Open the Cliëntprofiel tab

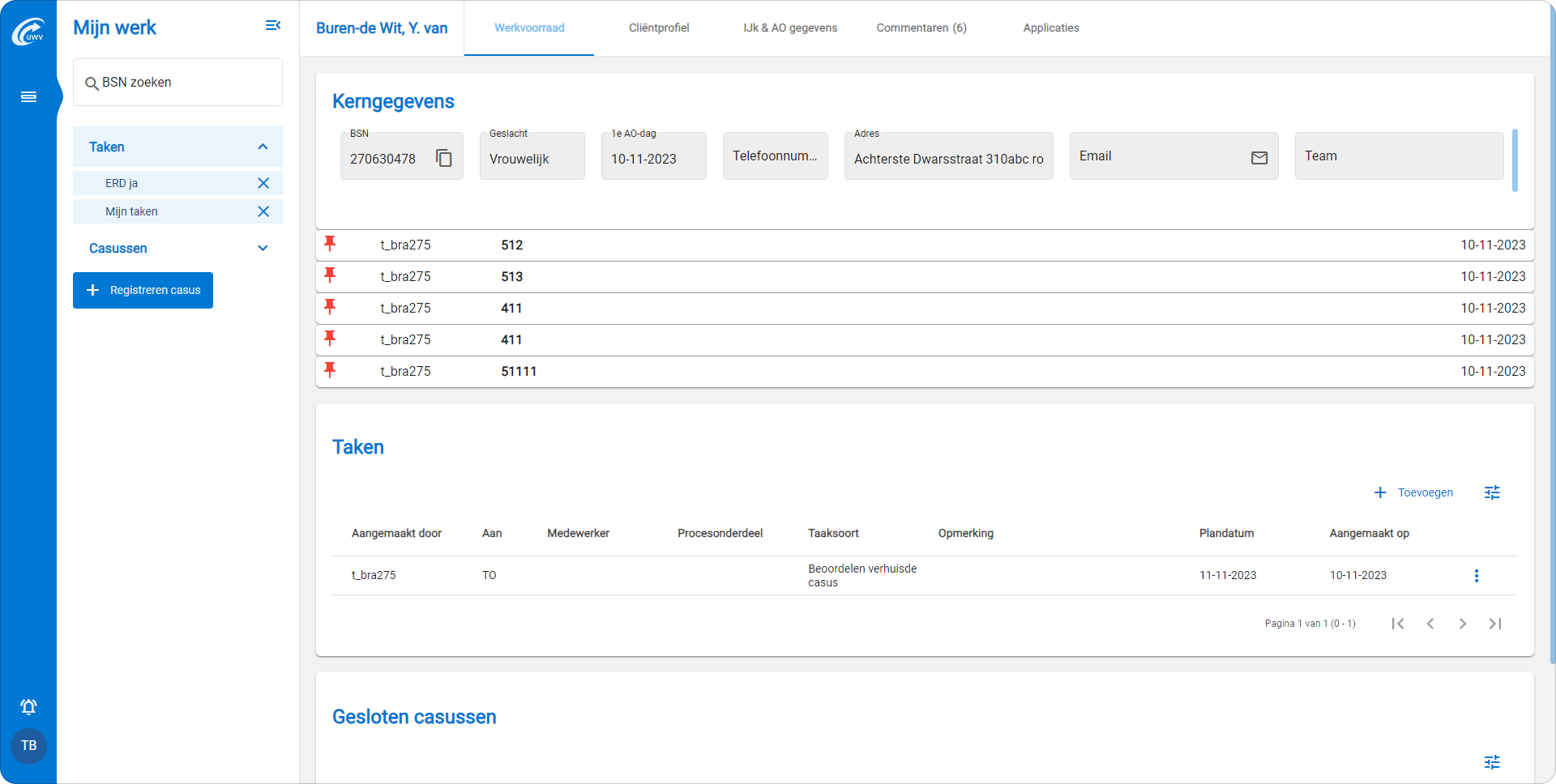click(x=659, y=28)
